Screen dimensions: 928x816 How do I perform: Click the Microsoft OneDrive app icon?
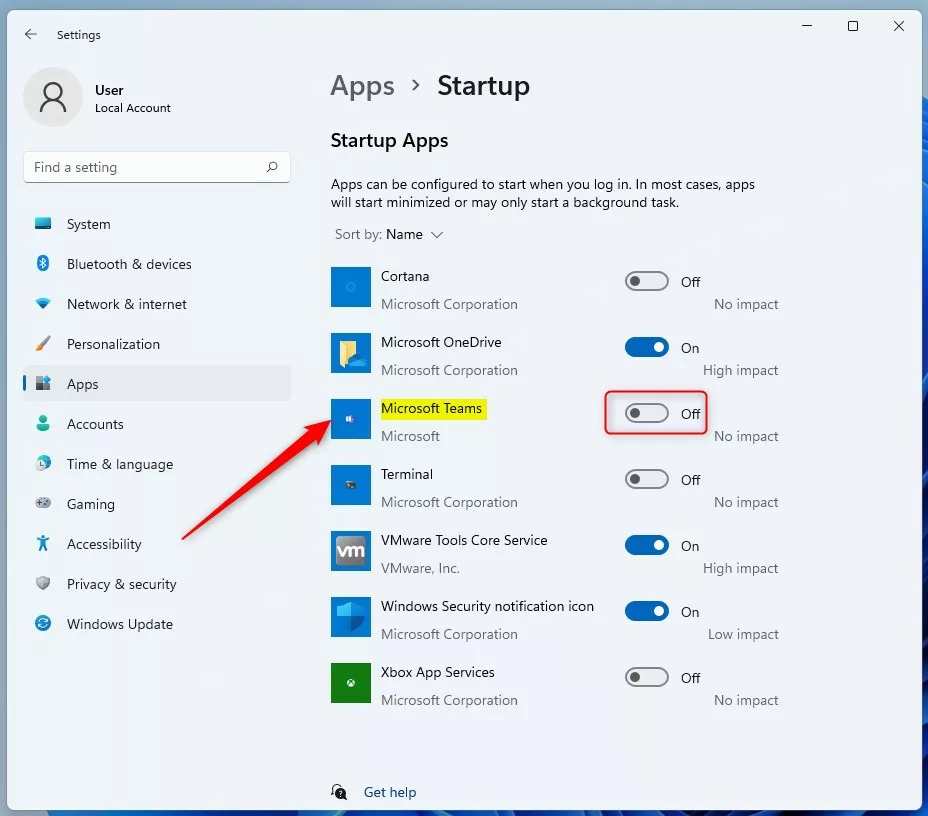[351, 353]
